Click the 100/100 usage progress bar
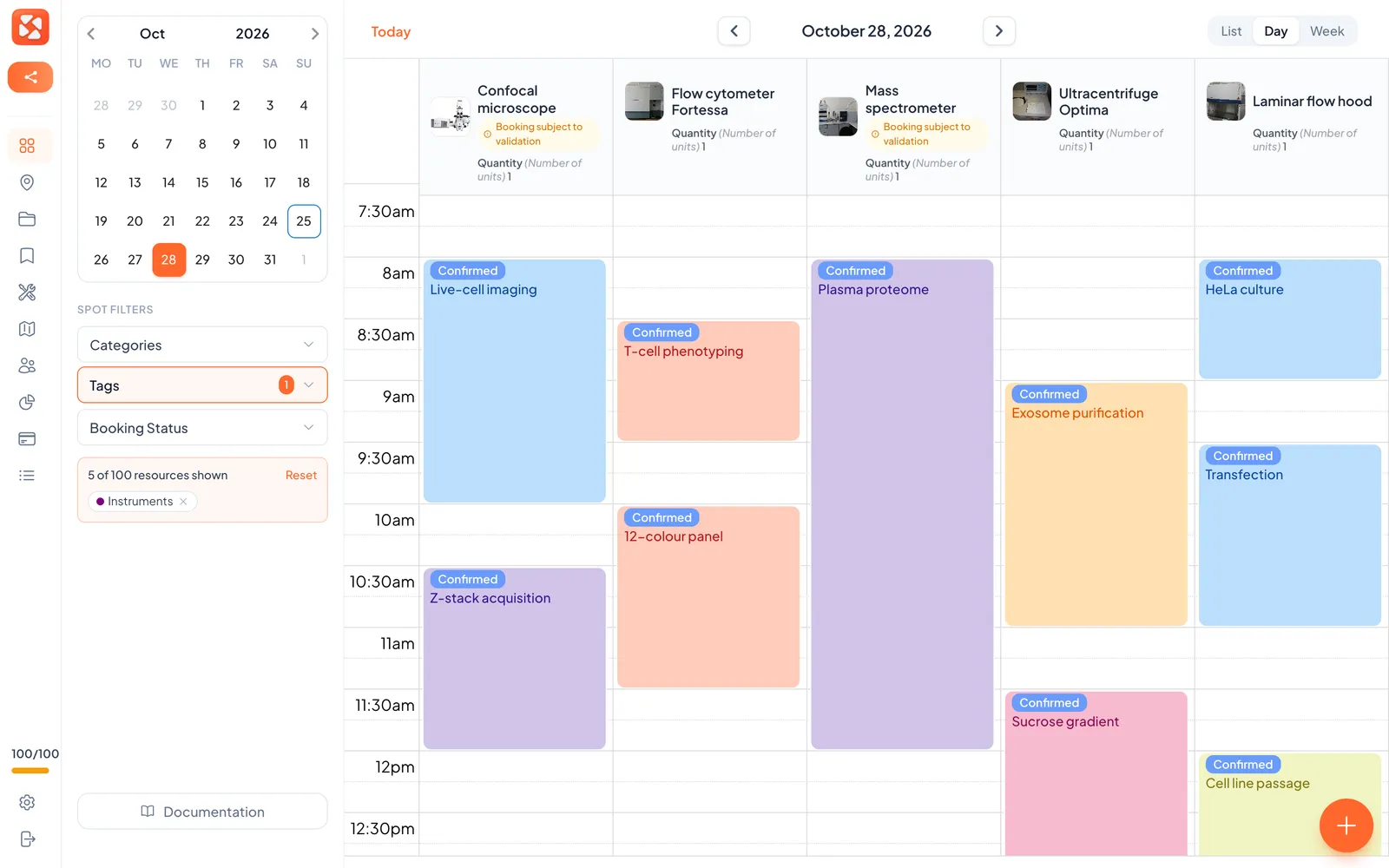The width and height of the screenshot is (1389, 868). pos(30,771)
